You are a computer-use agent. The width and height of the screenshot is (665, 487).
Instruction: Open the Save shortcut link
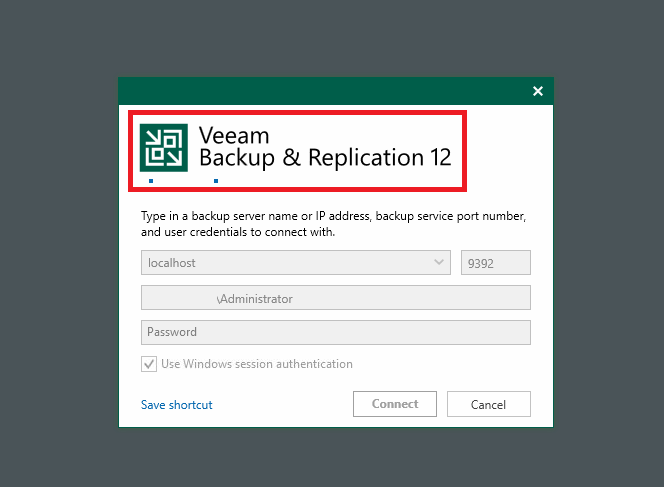click(x=176, y=405)
